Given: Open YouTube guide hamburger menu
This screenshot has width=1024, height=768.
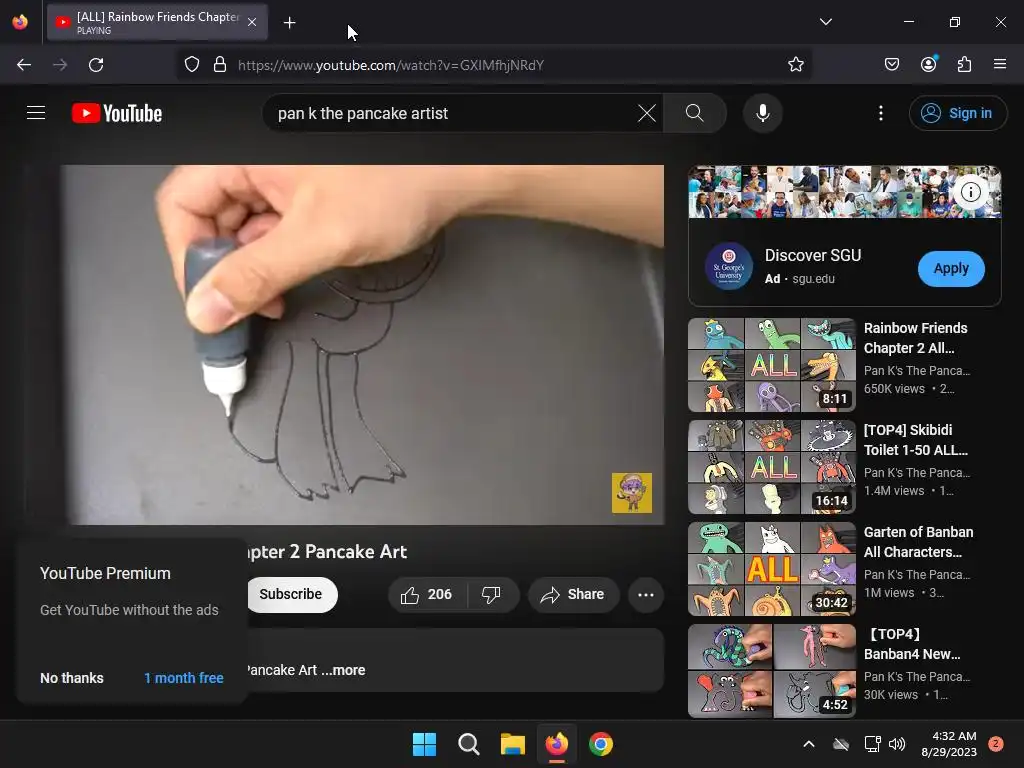Looking at the screenshot, I should tap(36, 113).
